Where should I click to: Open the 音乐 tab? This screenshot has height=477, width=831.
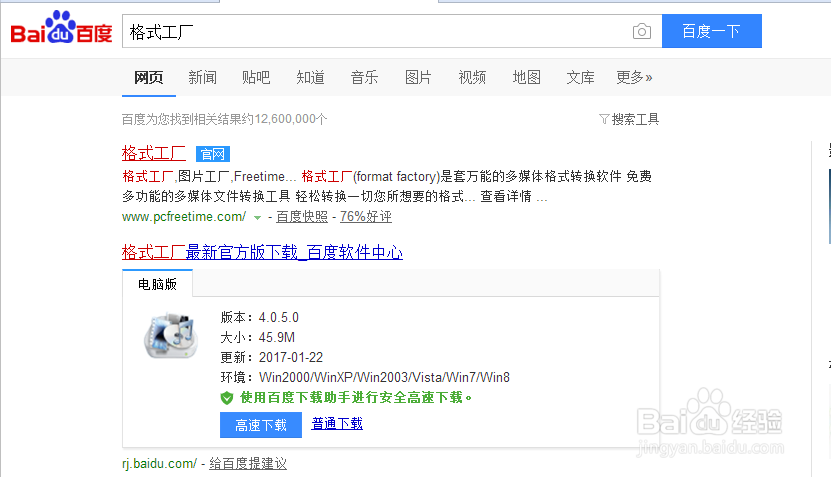(x=364, y=77)
